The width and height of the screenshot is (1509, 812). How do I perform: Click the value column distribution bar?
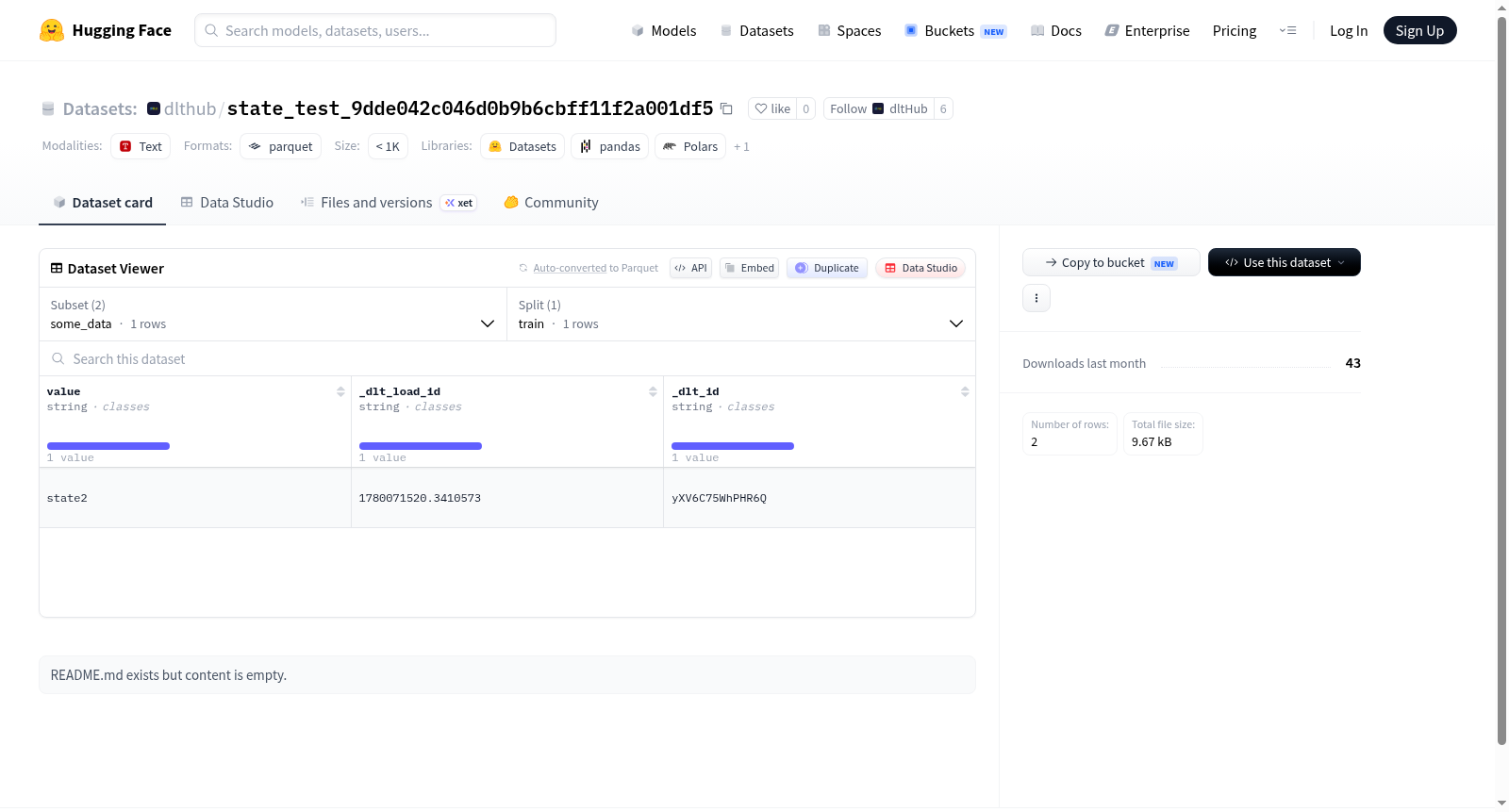click(x=108, y=446)
